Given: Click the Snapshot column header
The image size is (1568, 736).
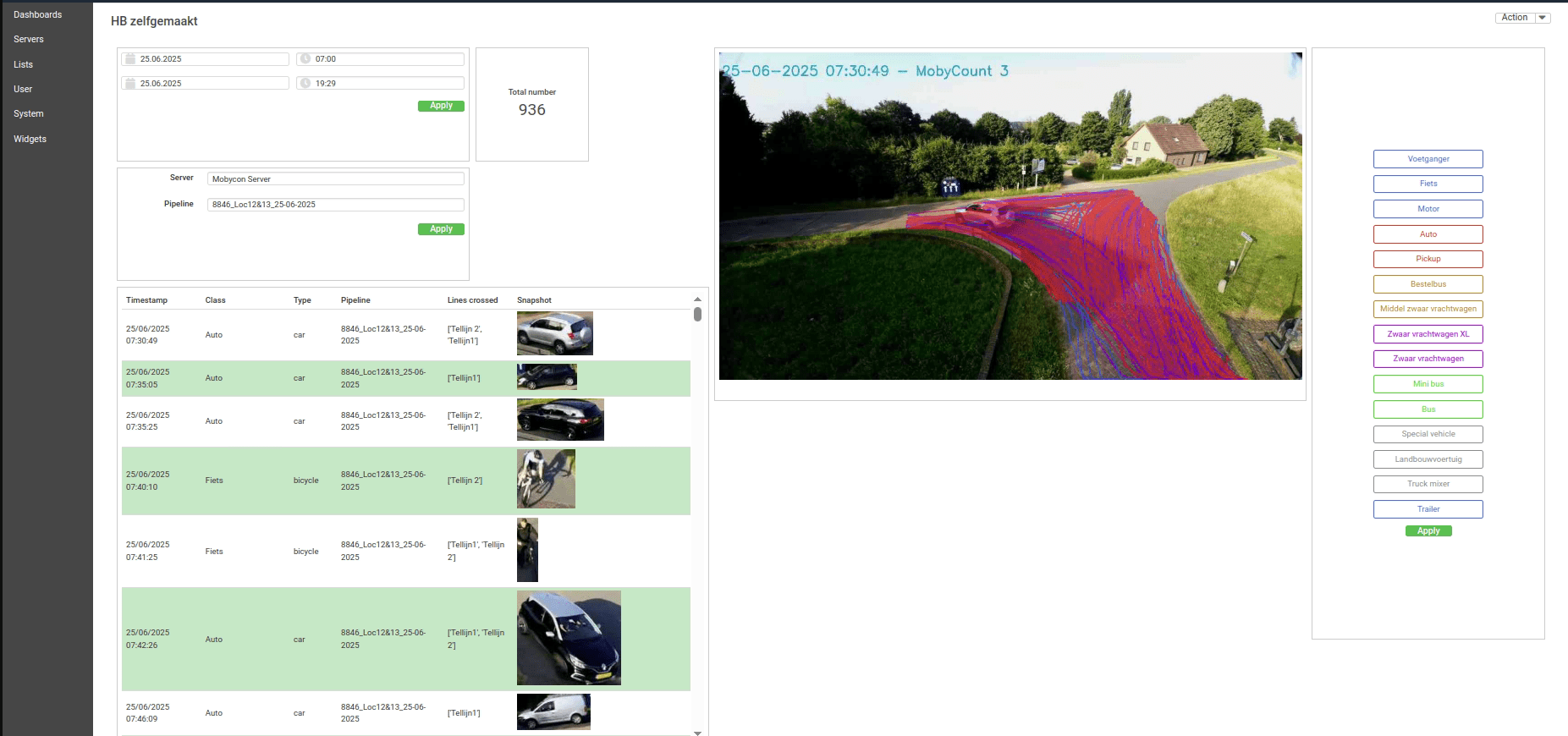Looking at the screenshot, I should pyautogui.click(x=534, y=300).
